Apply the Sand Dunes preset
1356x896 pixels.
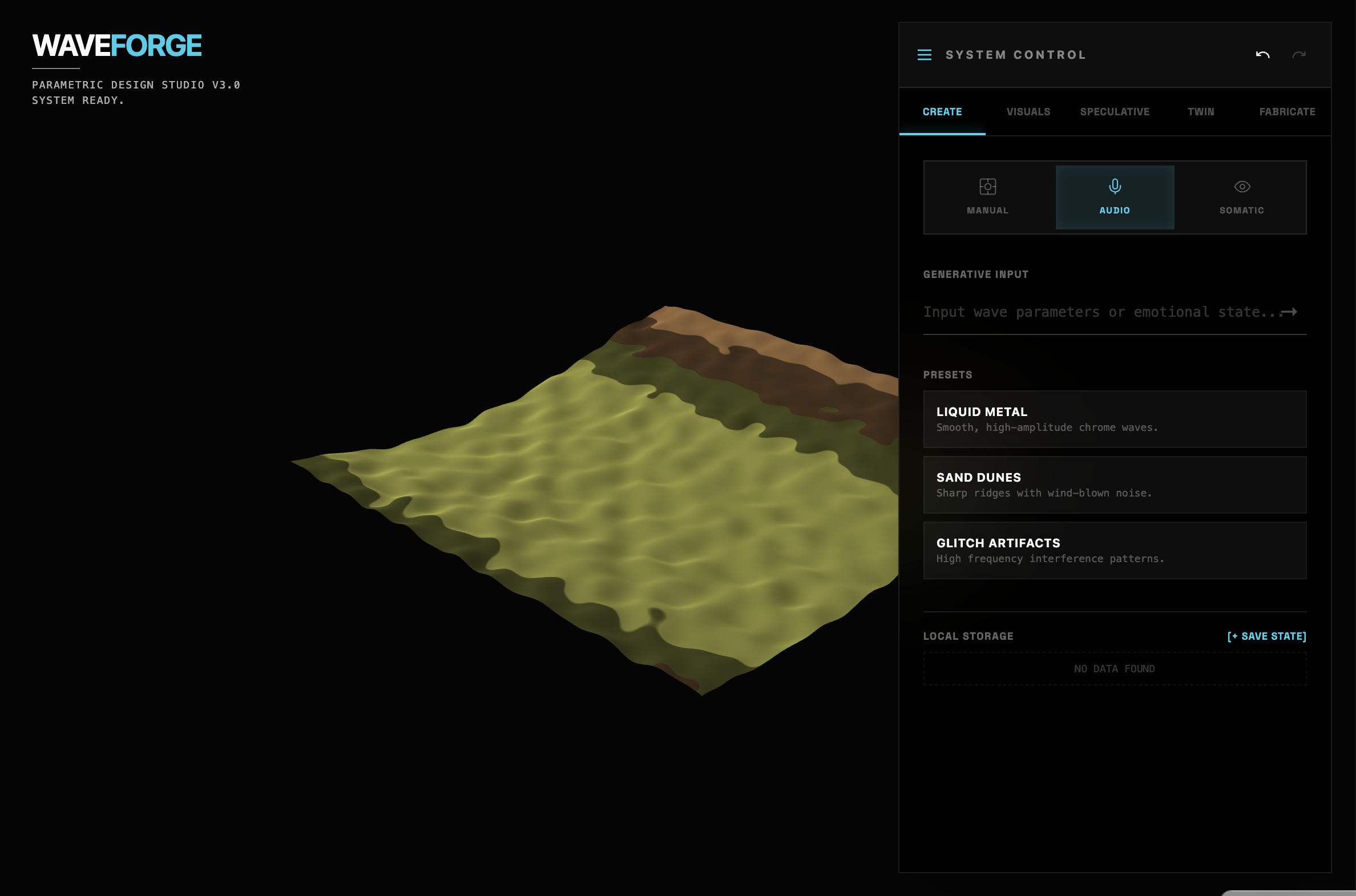[1114, 485]
